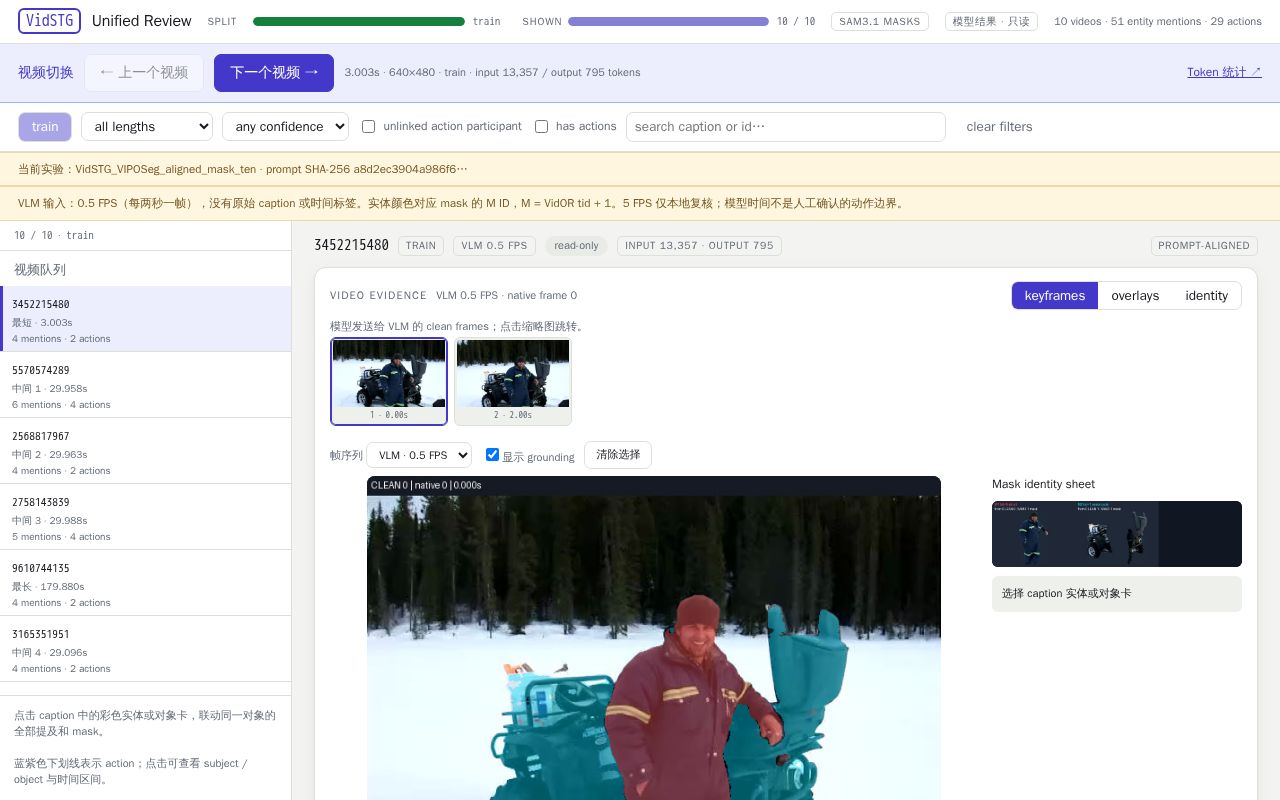Click the TRAIN badge beside the video ID
The height and width of the screenshot is (800, 1280).
coord(421,246)
